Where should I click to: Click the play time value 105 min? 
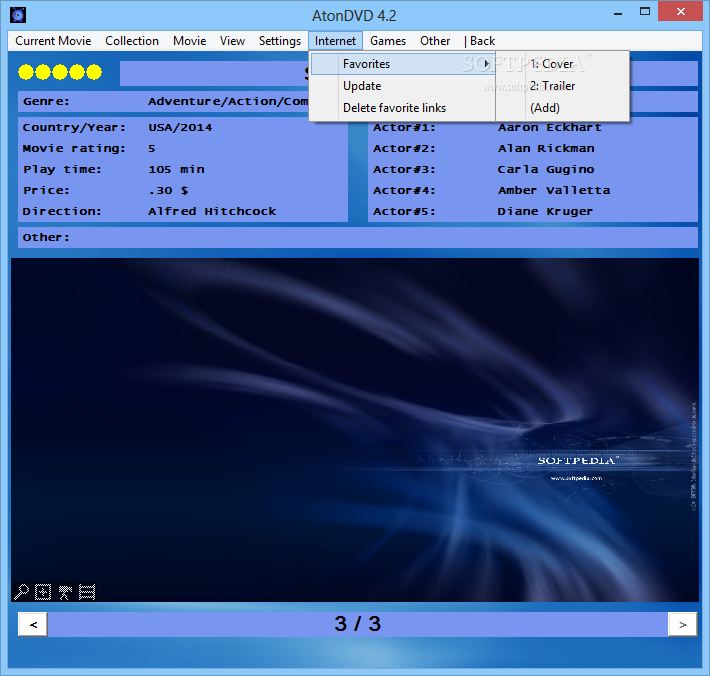tap(176, 169)
